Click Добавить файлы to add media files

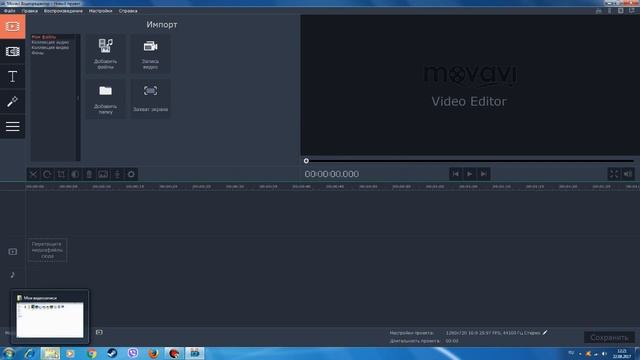tap(105, 54)
